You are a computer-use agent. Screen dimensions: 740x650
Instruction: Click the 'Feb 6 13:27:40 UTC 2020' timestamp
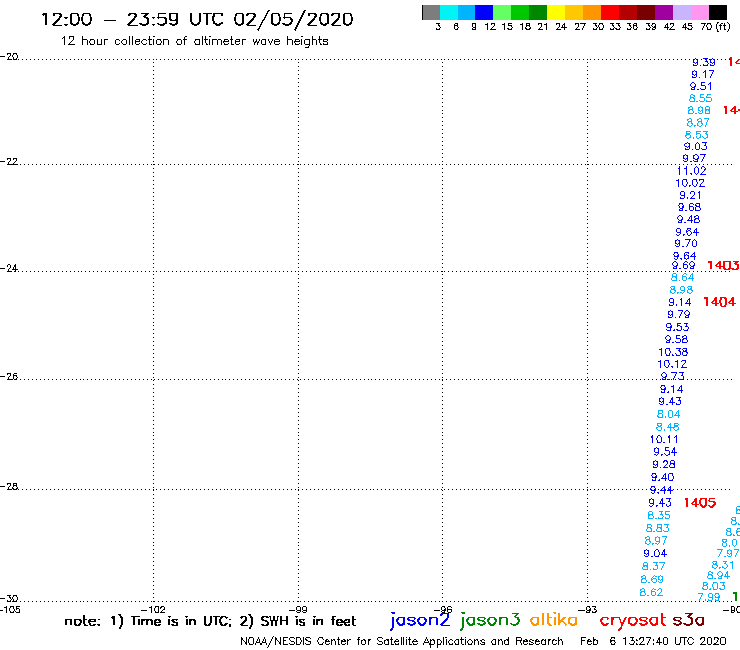[653, 641]
